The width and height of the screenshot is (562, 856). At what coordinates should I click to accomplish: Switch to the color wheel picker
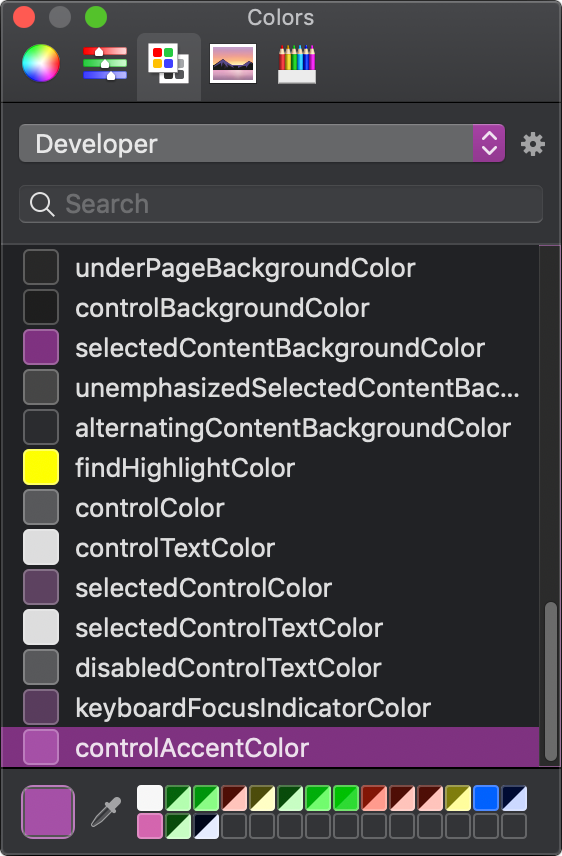click(x=41, y=63)
